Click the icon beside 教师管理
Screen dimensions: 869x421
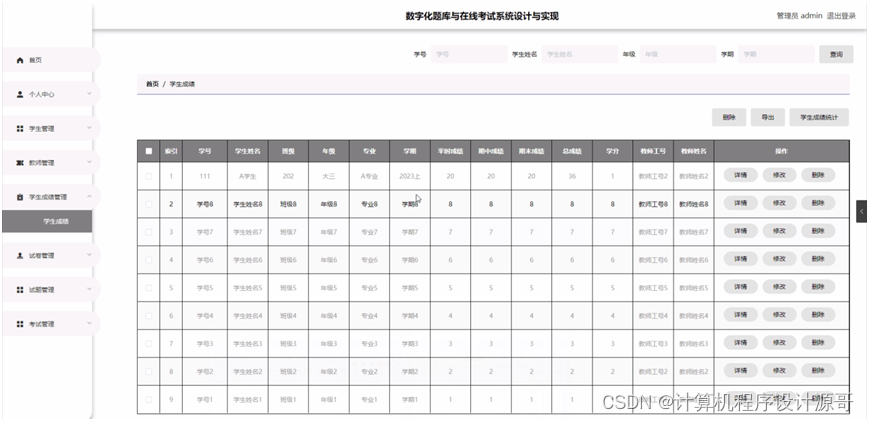coord(20,163)
